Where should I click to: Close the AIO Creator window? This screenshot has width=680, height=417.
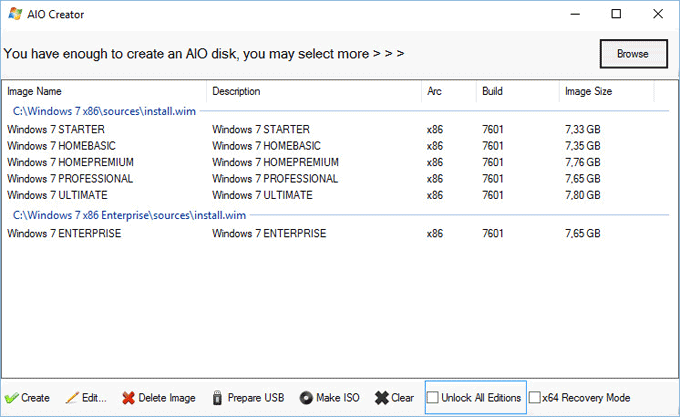(x=658, y=14)
